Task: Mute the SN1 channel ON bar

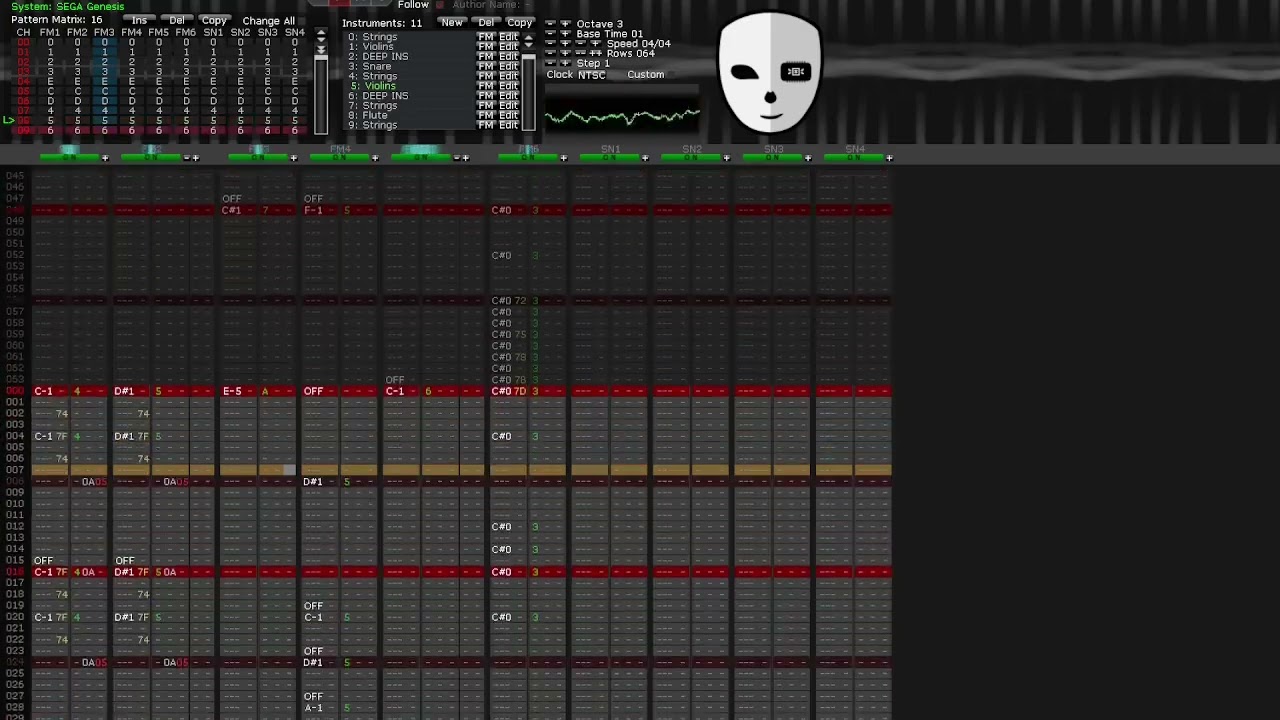Action: point(610,158)
